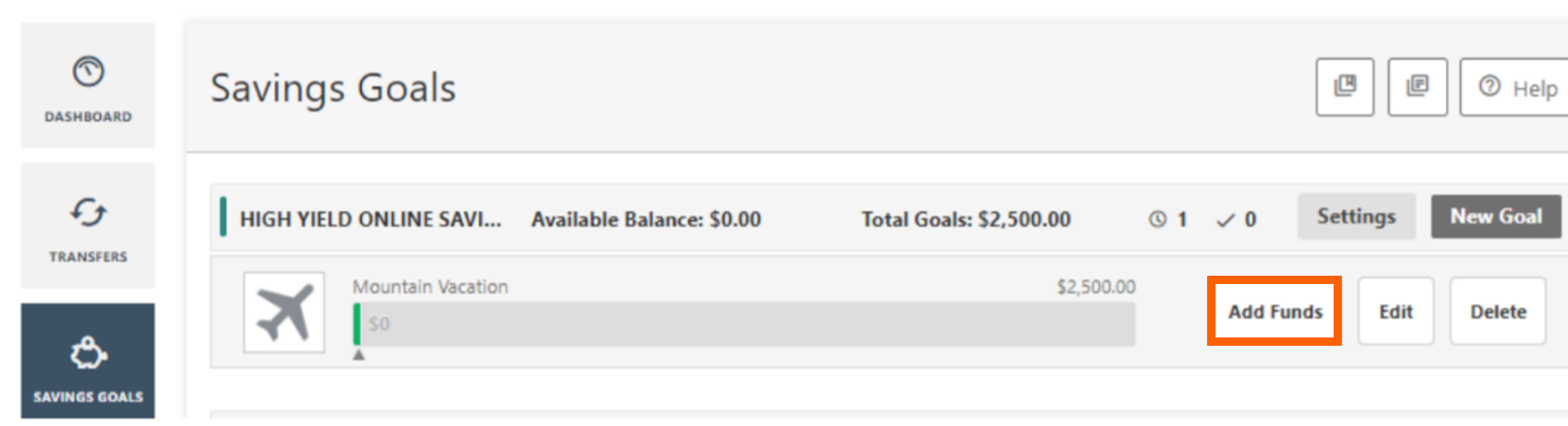The image size is (1568, 426).
Task: Delete the Mountain Vacation goal
Action: [1498, 312]
